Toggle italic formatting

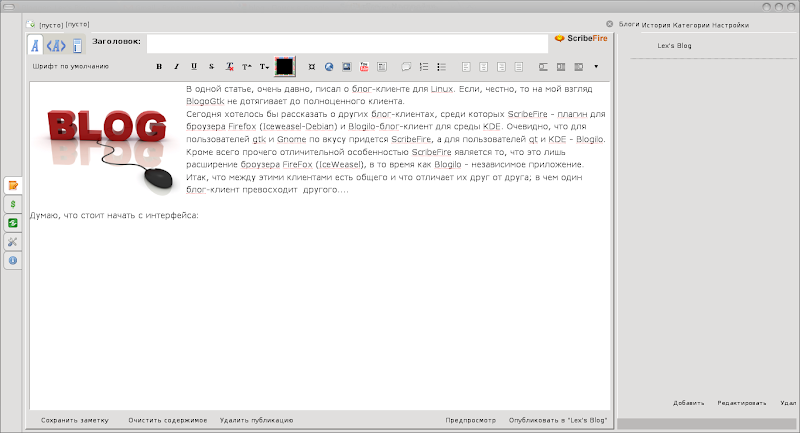click(177, 66)
